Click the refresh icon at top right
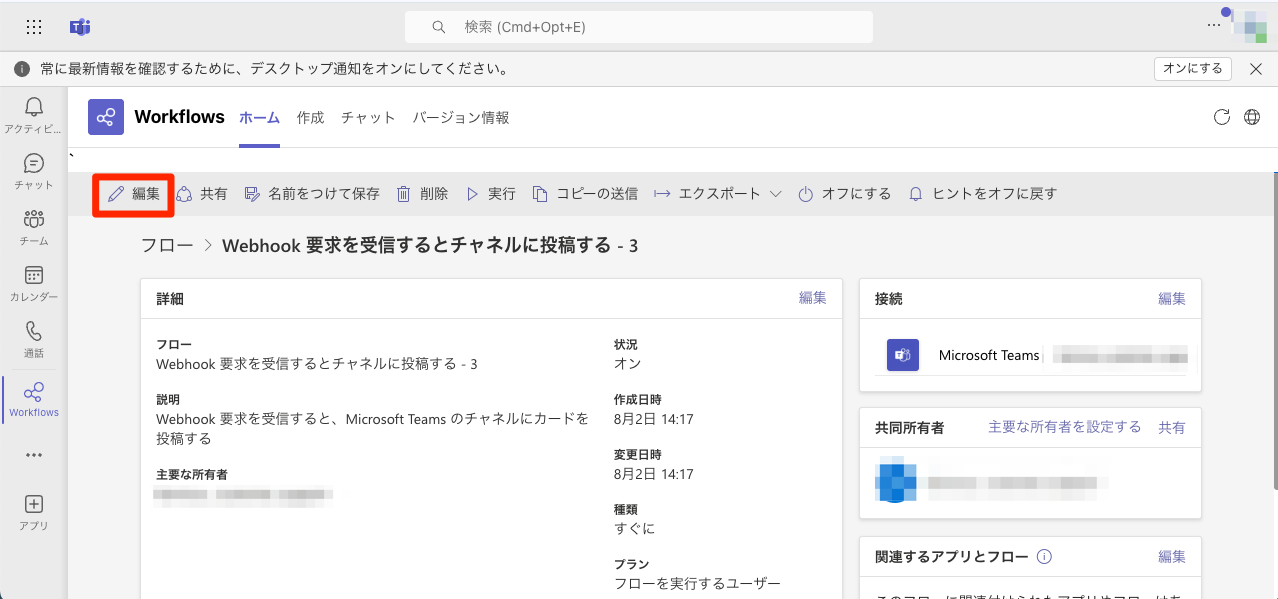The image size is (1278, 599). pyautogui.click(x=1221, y=117)
